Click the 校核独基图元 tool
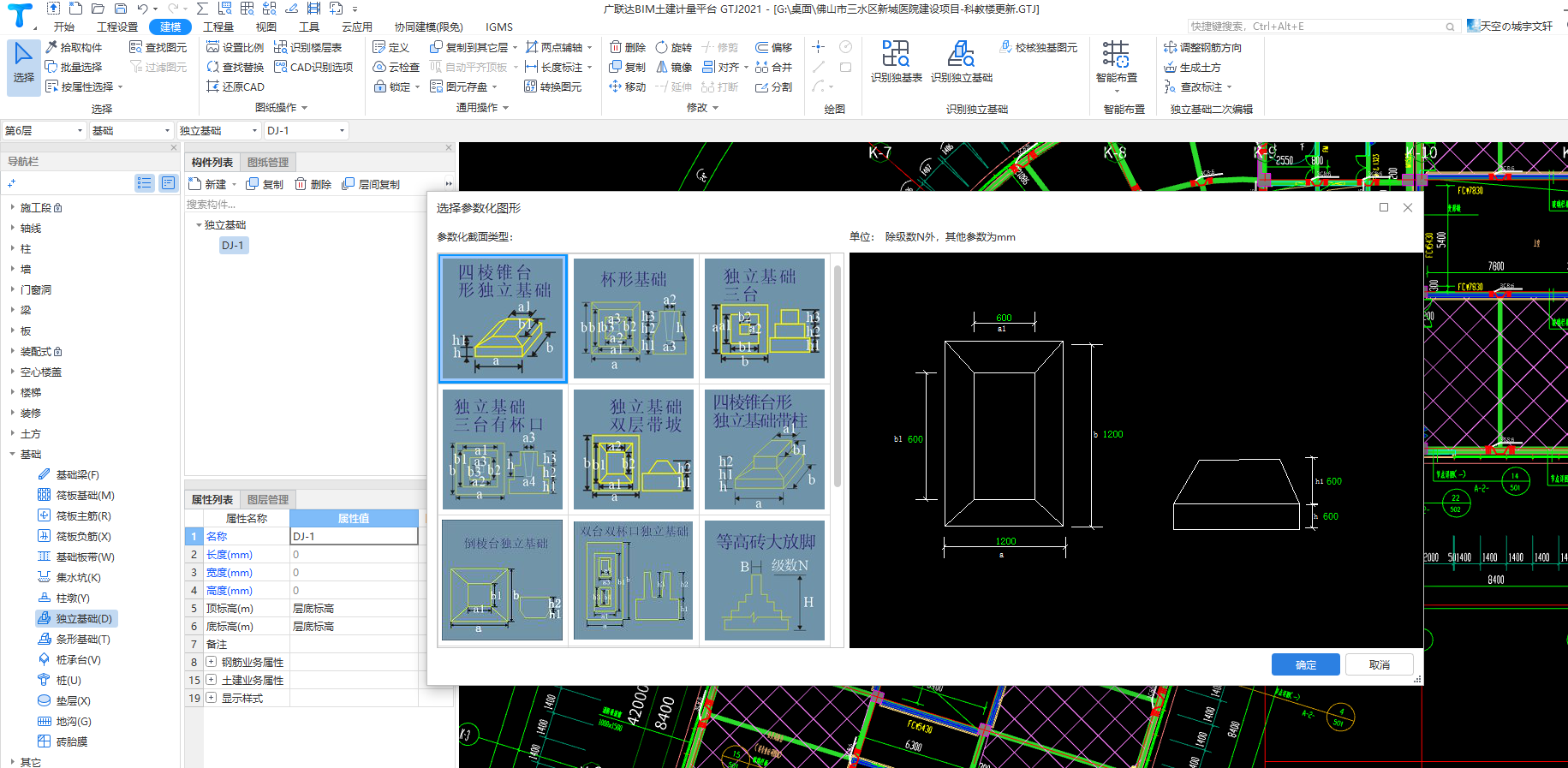 tap(1039, 47)
